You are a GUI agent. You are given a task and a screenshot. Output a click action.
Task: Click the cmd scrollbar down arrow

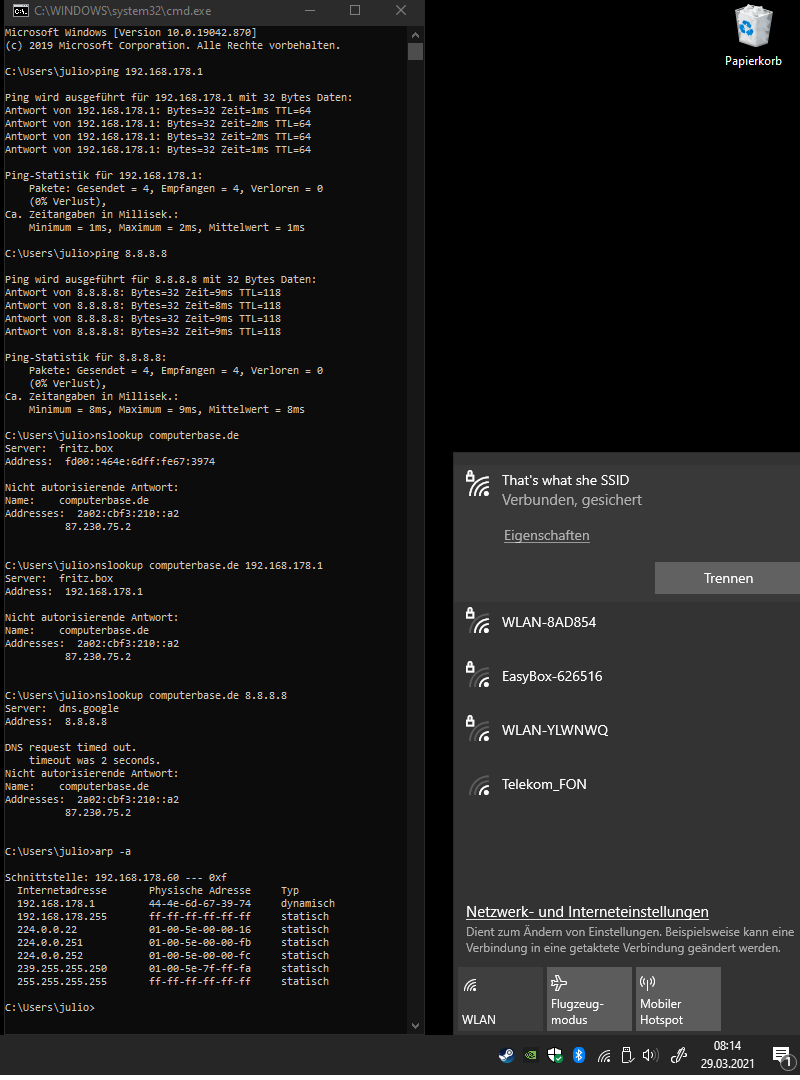point(415,1026)
